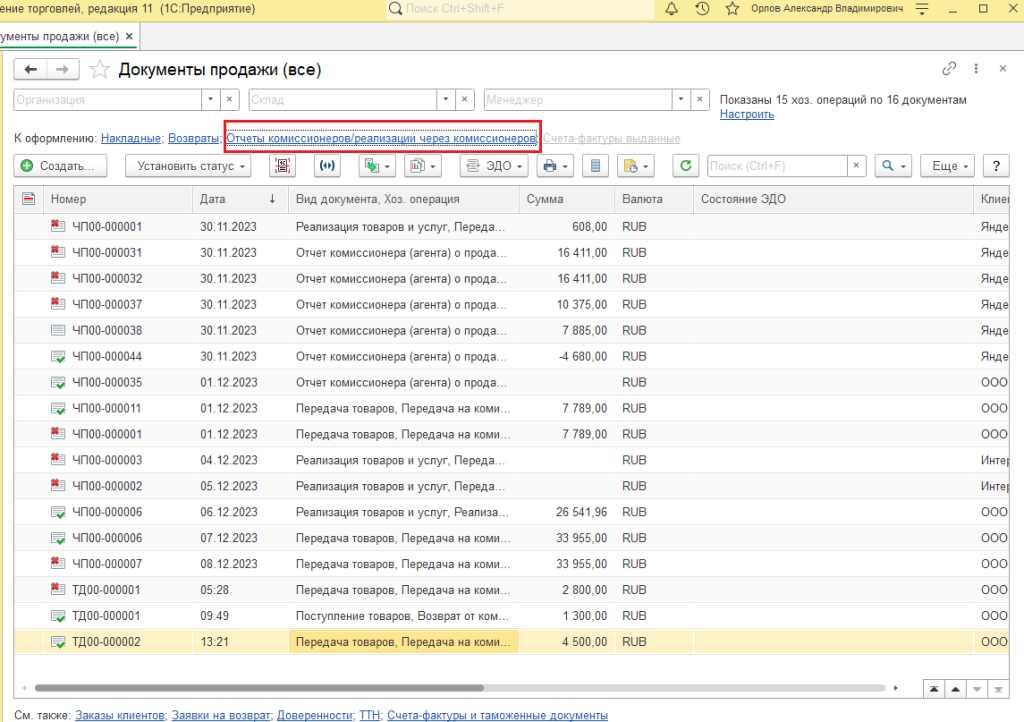Open the notifications bell icon
This screenshot has height=722, width=1024.
click(x=671, y=9)
